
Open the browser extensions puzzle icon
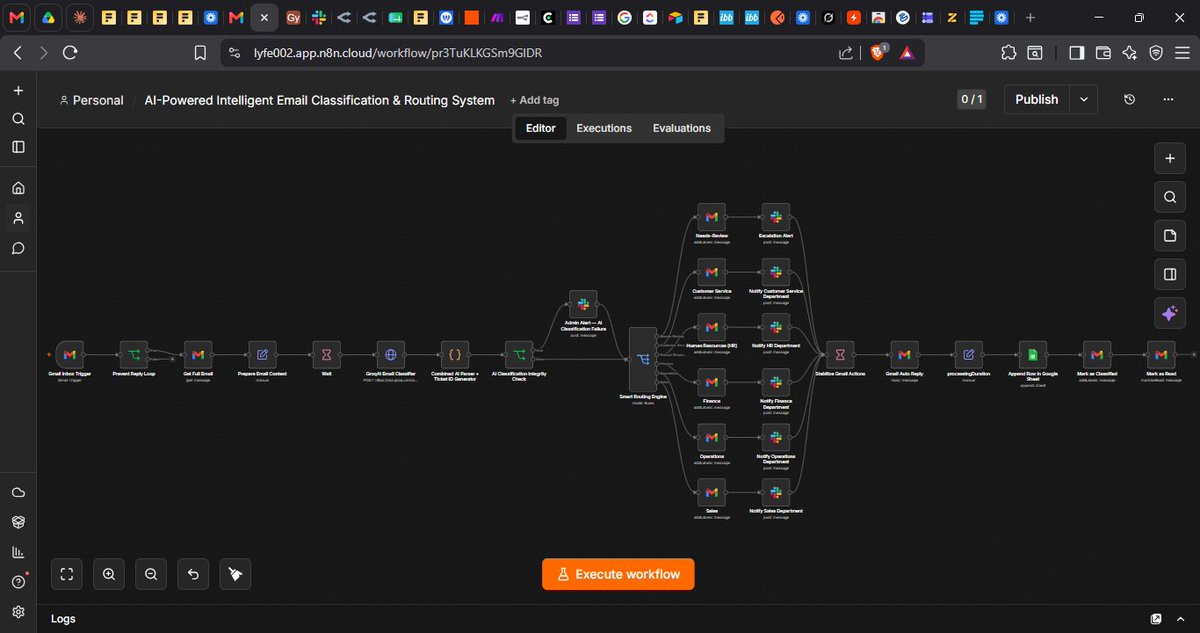click(1008, 53)
